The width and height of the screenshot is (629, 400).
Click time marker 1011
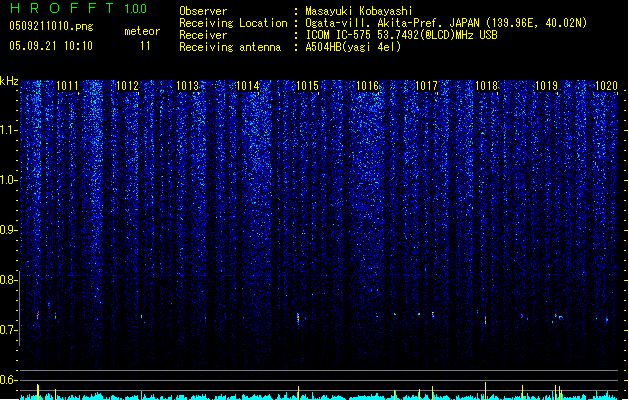click(67, 86)
